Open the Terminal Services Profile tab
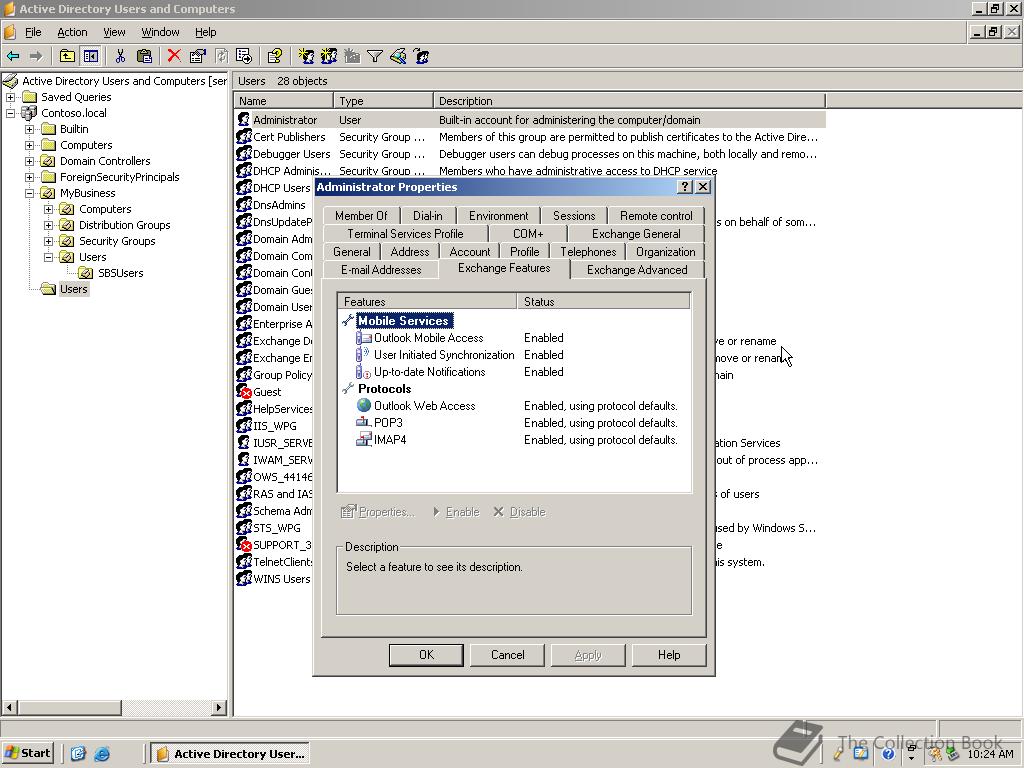This screenshot has width=1024, height=768. 405,234
